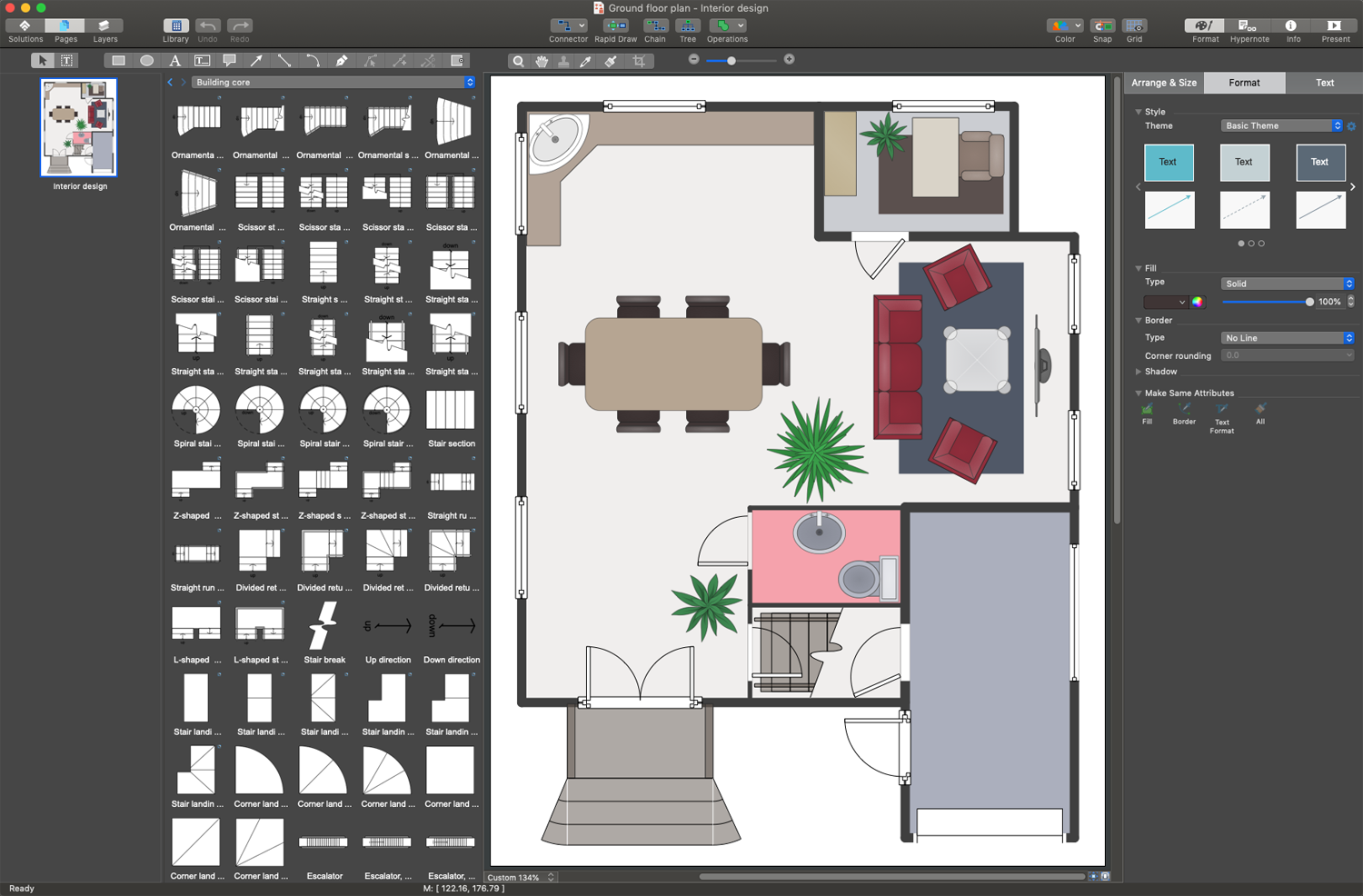Open the Border Type No Line dropdown

1287,338
